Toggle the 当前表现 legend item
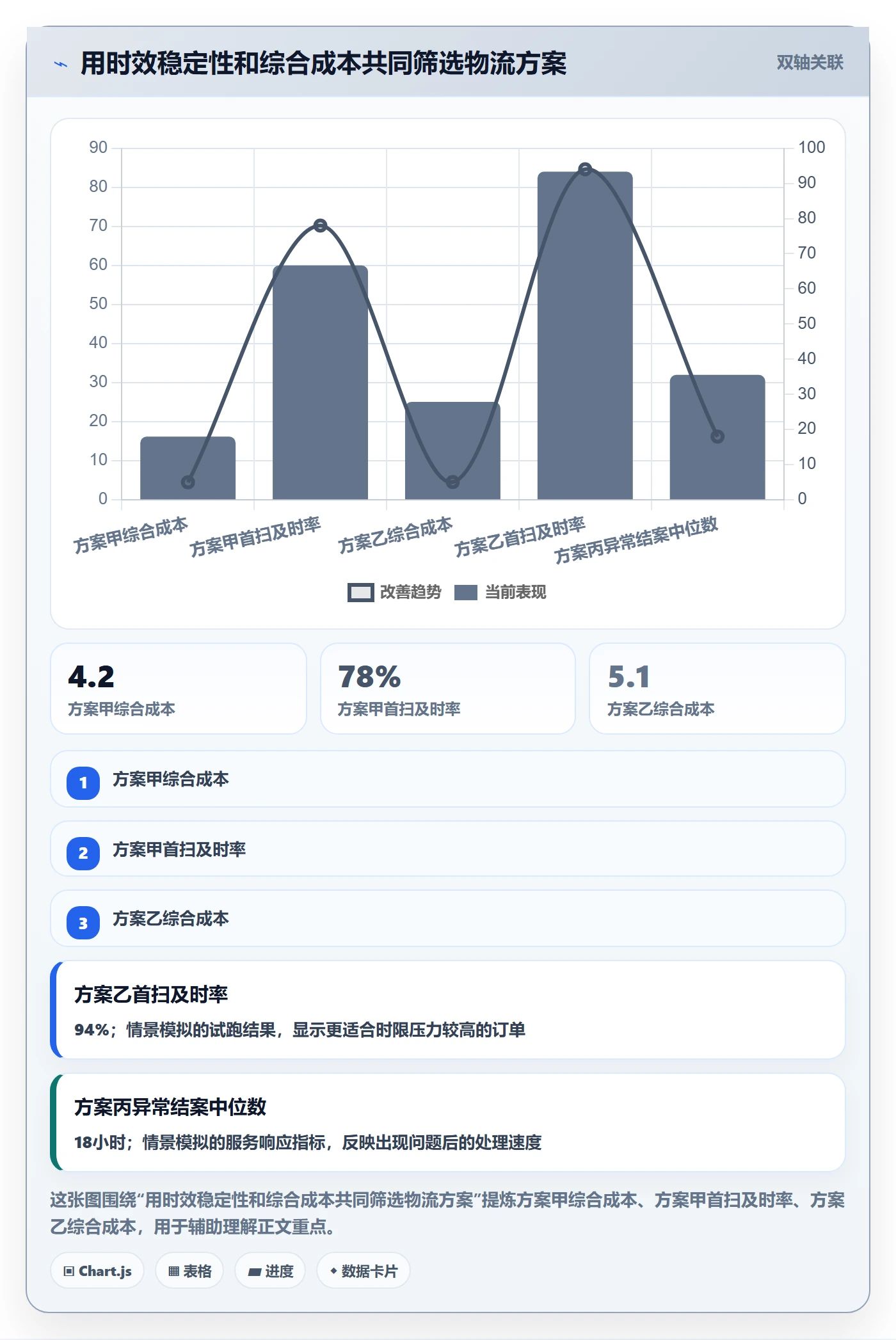Viewport: 896px width, 1340px height. [500, 593]
